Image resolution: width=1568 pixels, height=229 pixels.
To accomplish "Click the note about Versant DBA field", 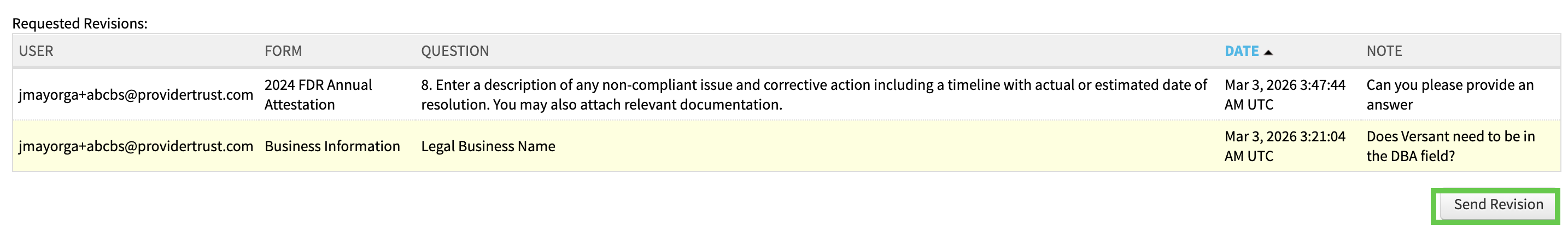I will coord(1450,147).
